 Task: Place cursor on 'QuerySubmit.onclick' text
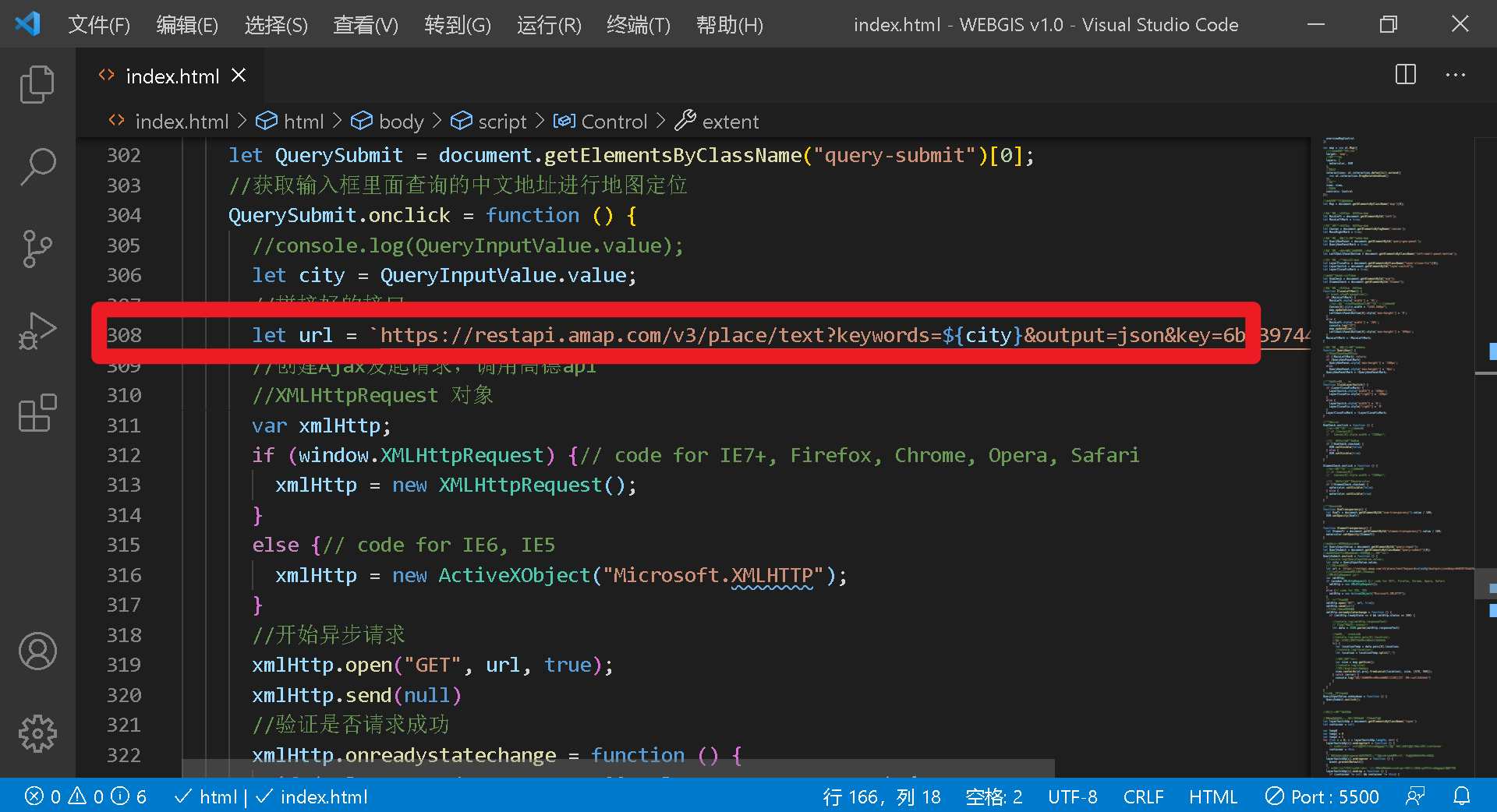point(339,215)
